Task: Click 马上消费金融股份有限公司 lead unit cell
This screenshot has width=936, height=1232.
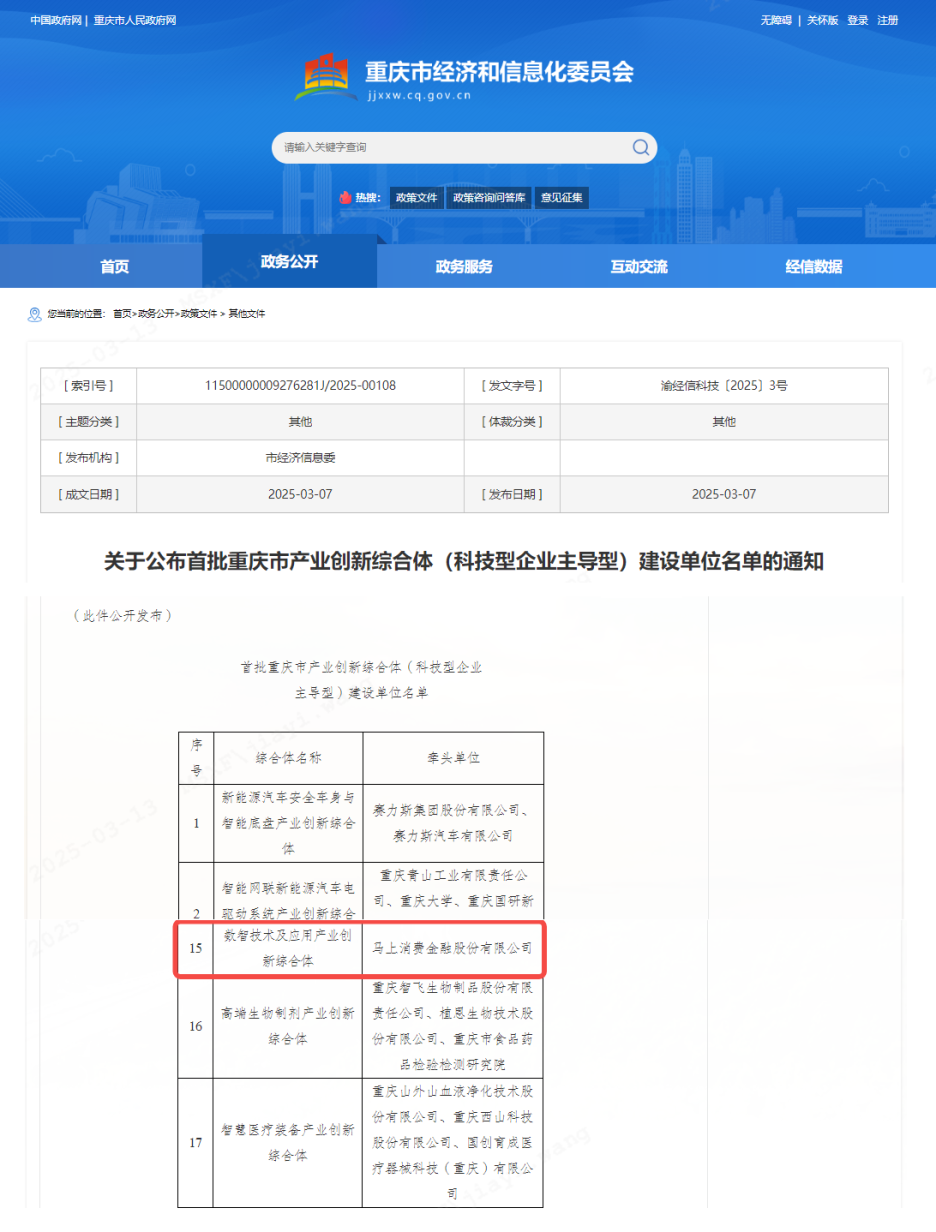Action: click(x=453, y=948)
